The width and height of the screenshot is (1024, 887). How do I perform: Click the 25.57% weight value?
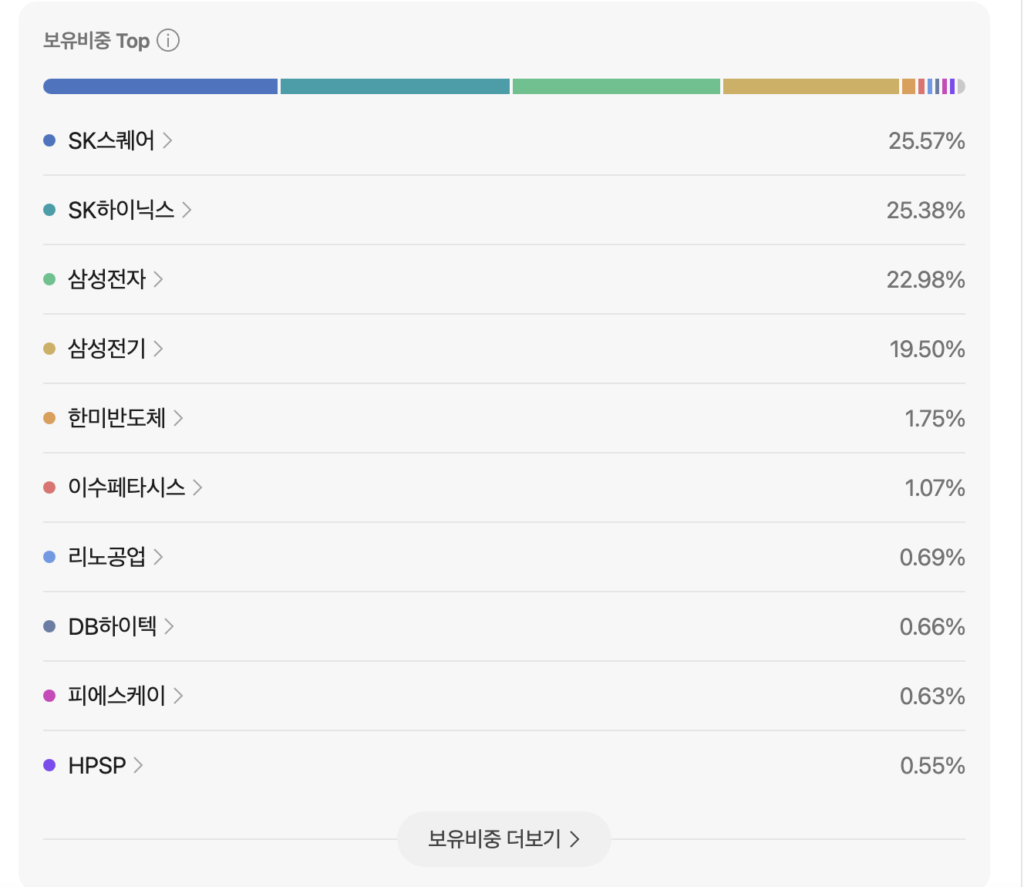[926, 141]
